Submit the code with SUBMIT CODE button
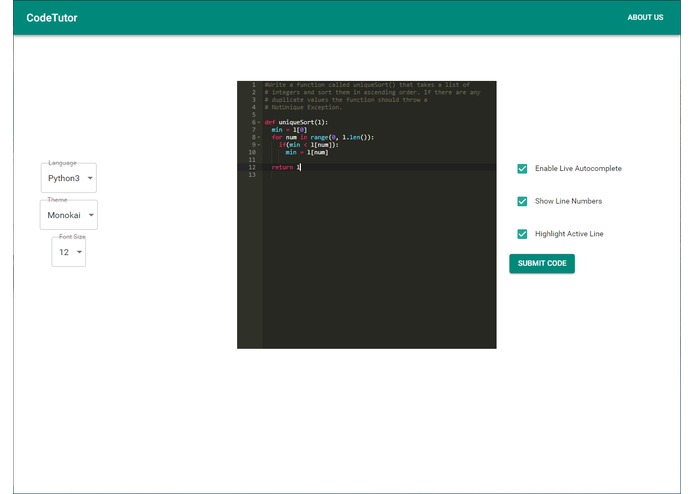Image resolution: width=695 pixels, height=494 pixels. click(x=542, y=264)
